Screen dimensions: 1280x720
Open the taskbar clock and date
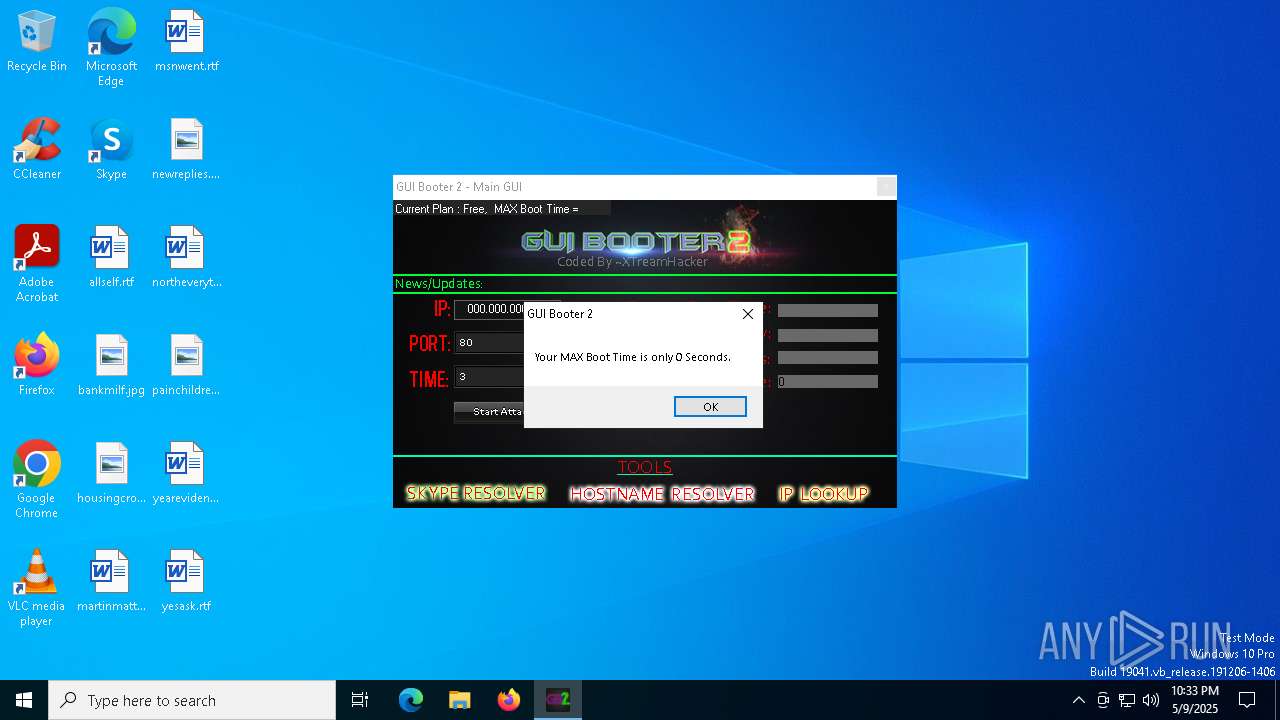1194,700
